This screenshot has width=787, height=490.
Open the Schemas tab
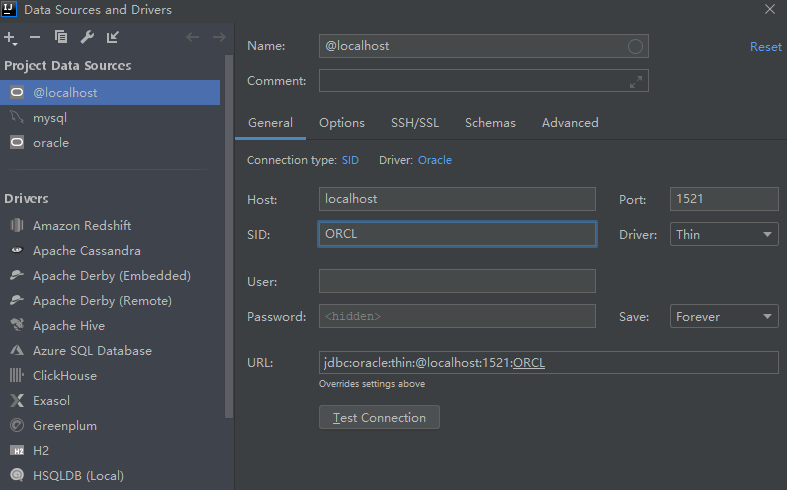pyautogui.click(x=490, y=123)
